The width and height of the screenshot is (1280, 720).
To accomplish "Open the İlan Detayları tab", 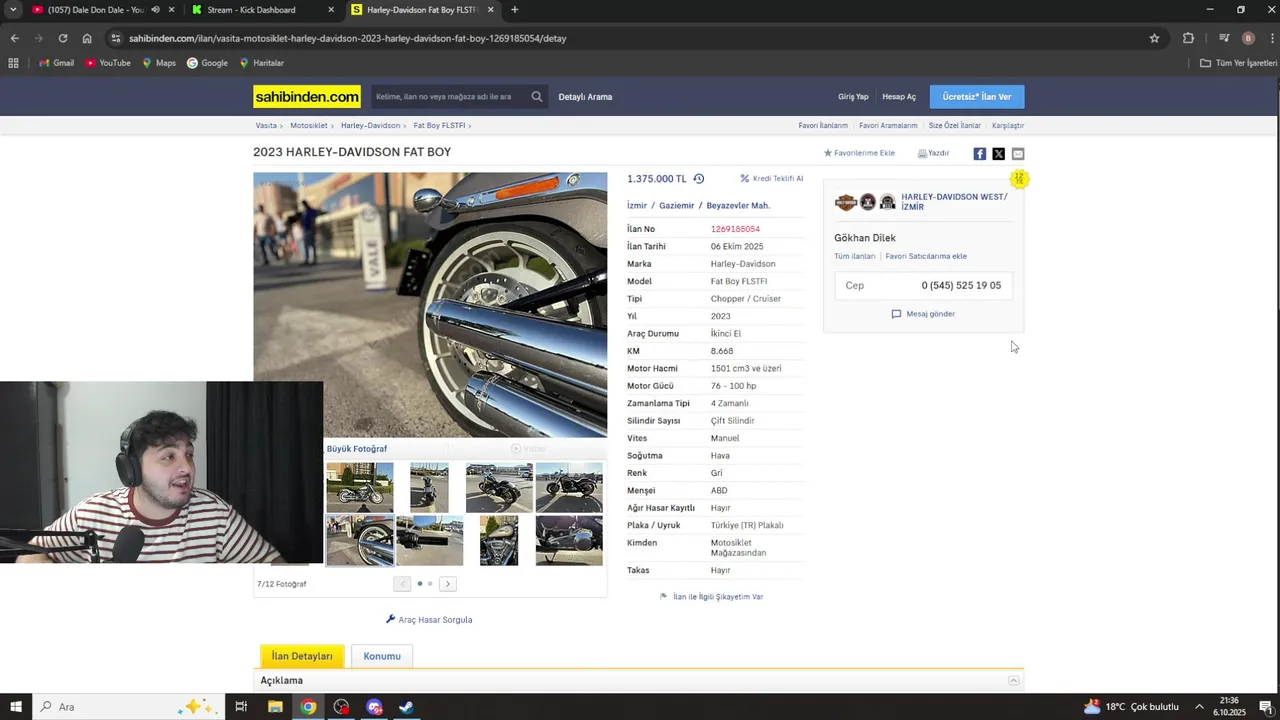I will pyautogui.click(x=302, y=656).
